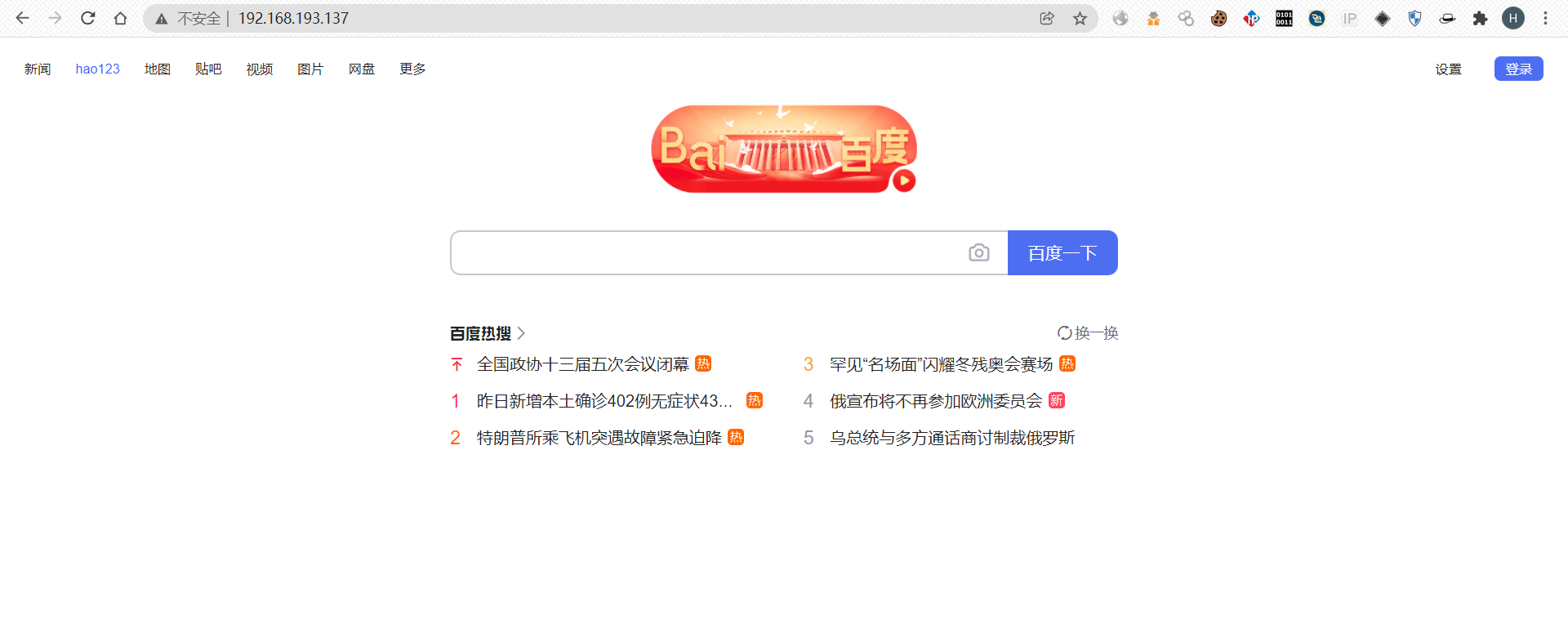Open hot search 全国政协十三届五次会议闭幕
The height and width of the screenshot is (624, 1568).
(583, 364)
